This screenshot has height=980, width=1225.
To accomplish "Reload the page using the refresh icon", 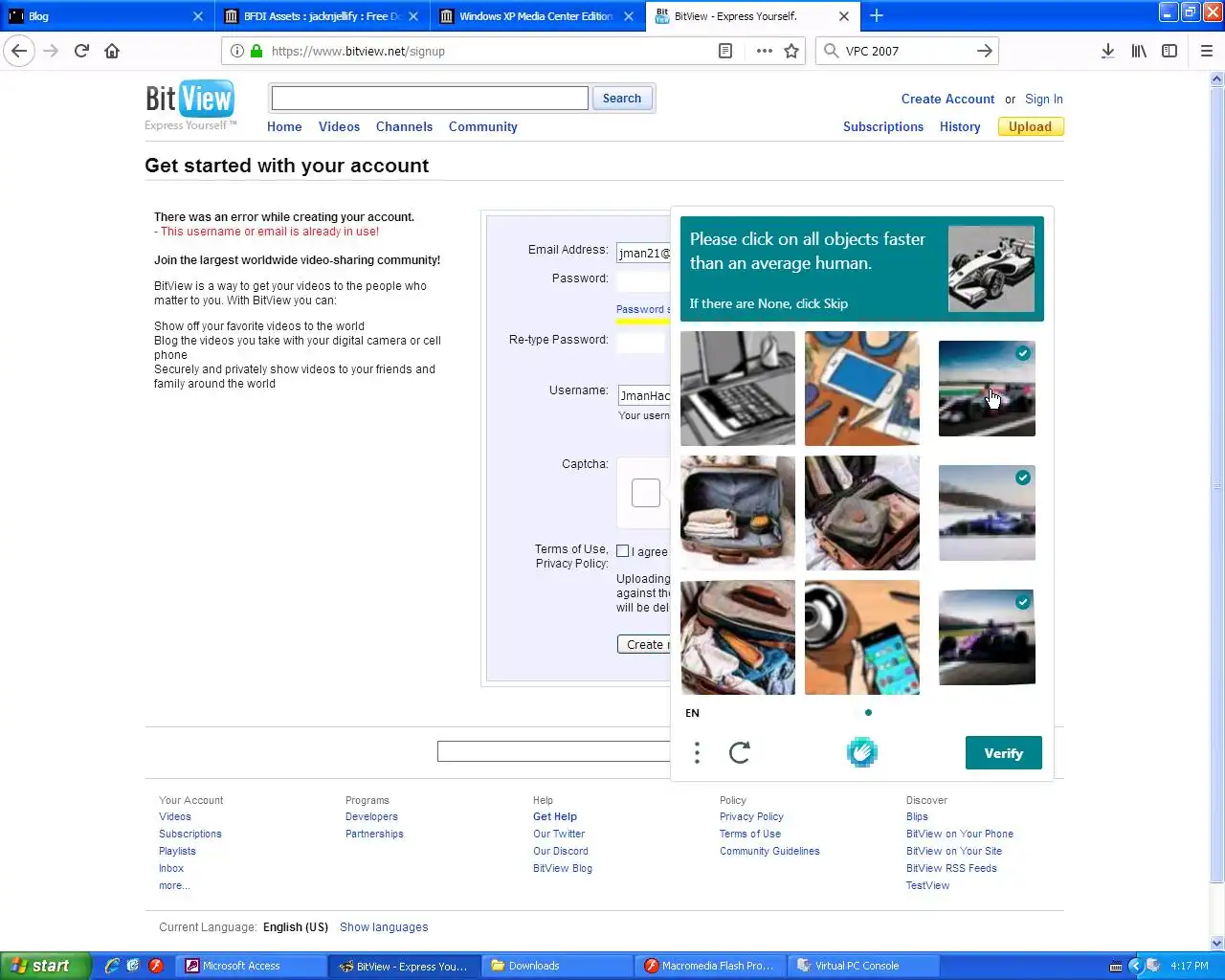I will click(x=81, y=51).
